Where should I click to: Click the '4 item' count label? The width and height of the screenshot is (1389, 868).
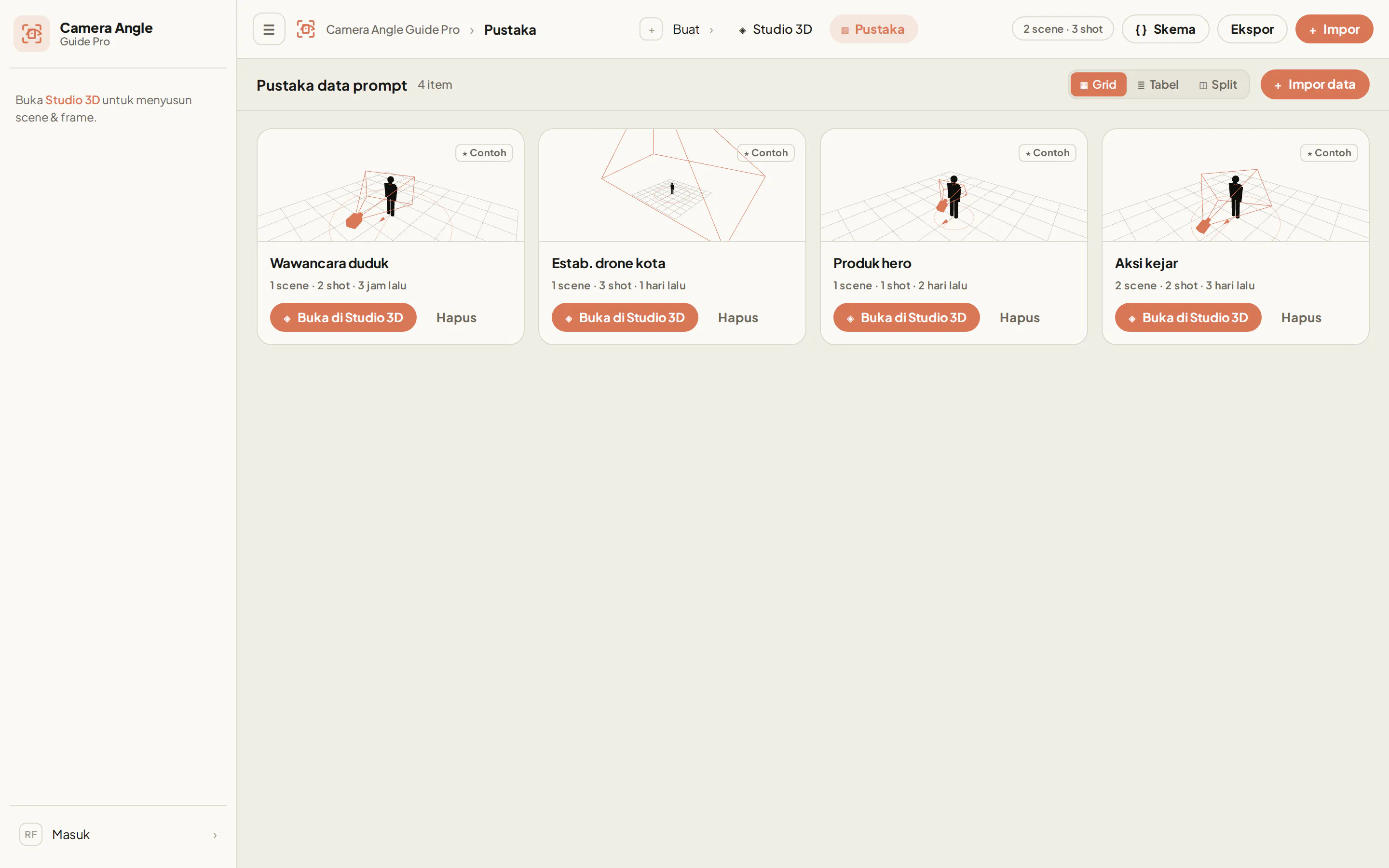435,85
